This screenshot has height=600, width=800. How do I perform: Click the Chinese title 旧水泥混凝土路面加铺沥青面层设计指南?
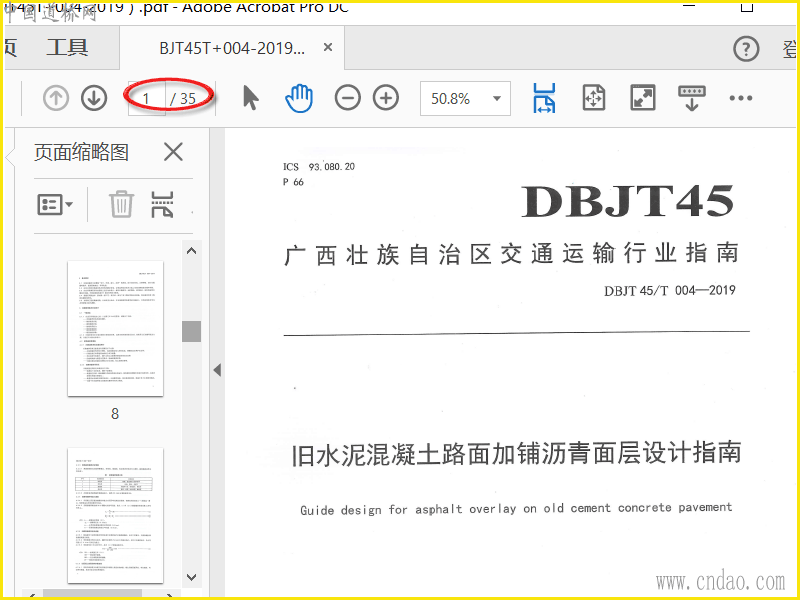(516, 454)
